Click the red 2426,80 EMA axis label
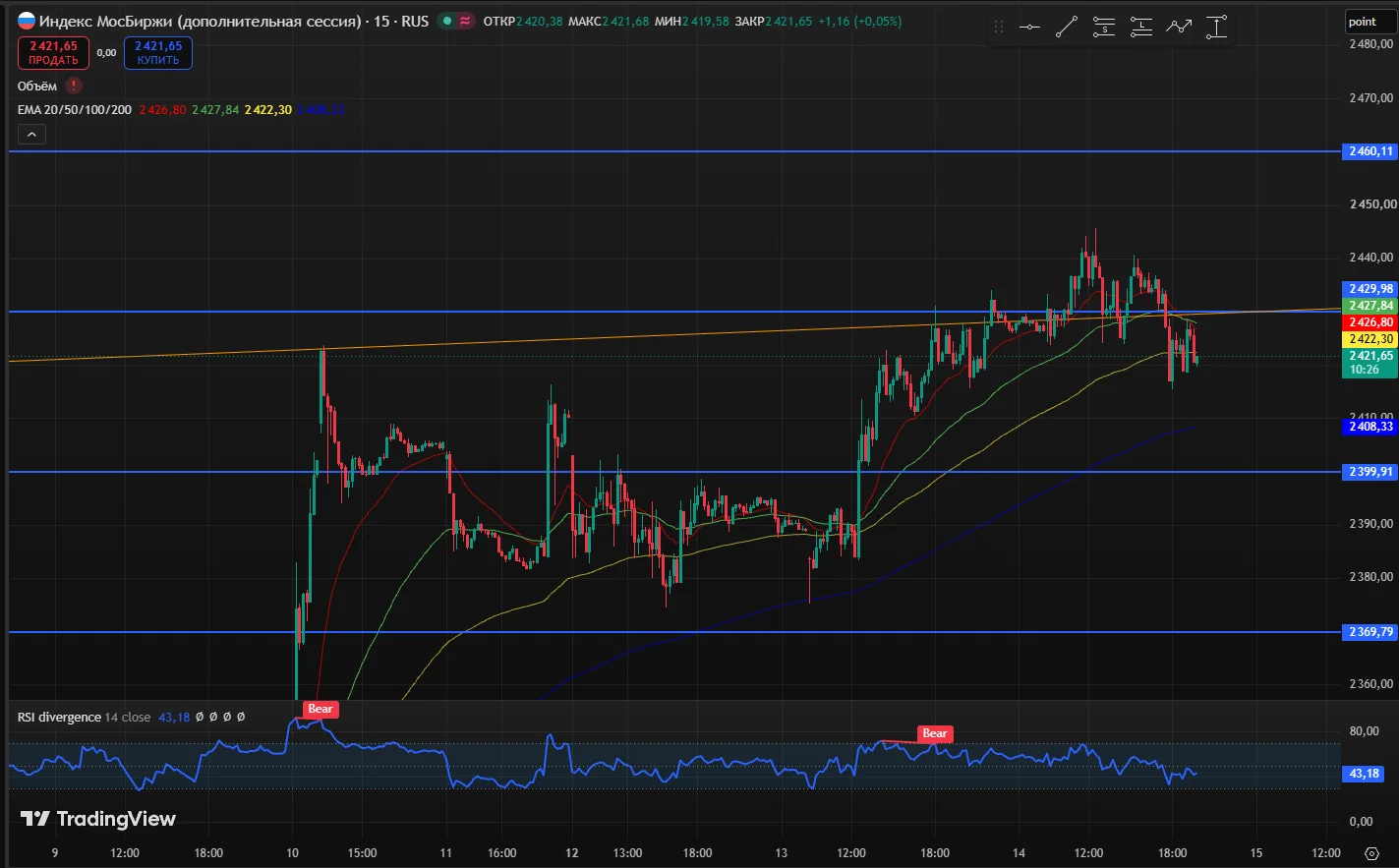 (1370, 322)
